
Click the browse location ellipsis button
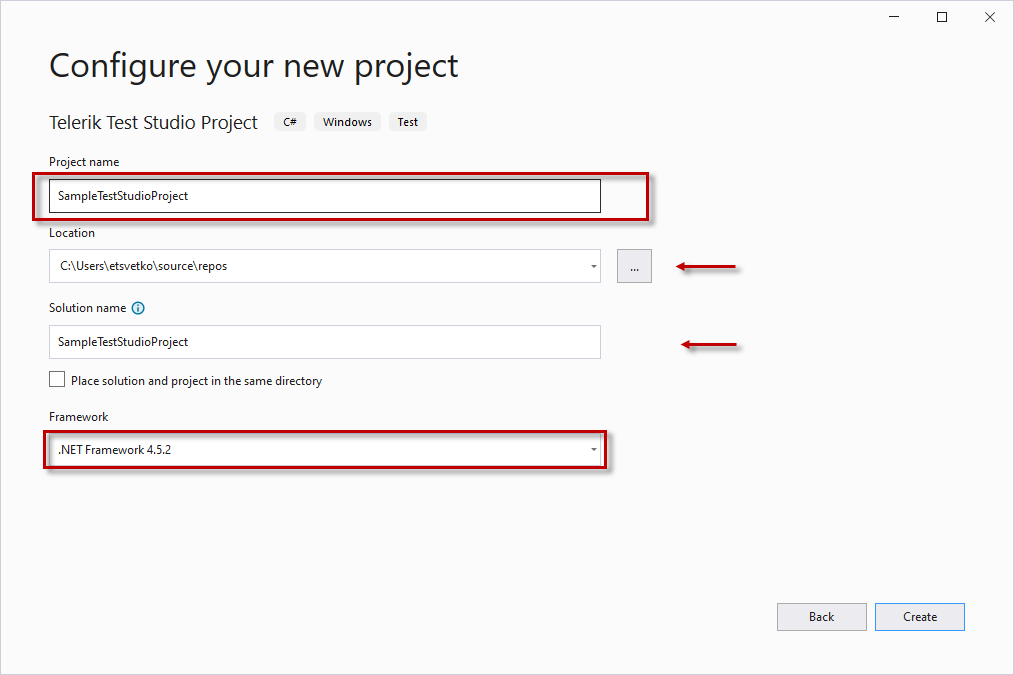pos(634,266)
